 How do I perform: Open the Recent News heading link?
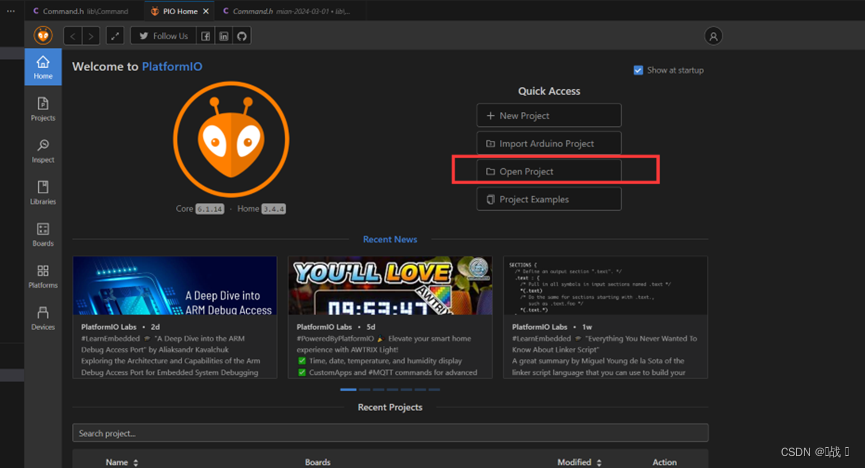click(390, 240)
